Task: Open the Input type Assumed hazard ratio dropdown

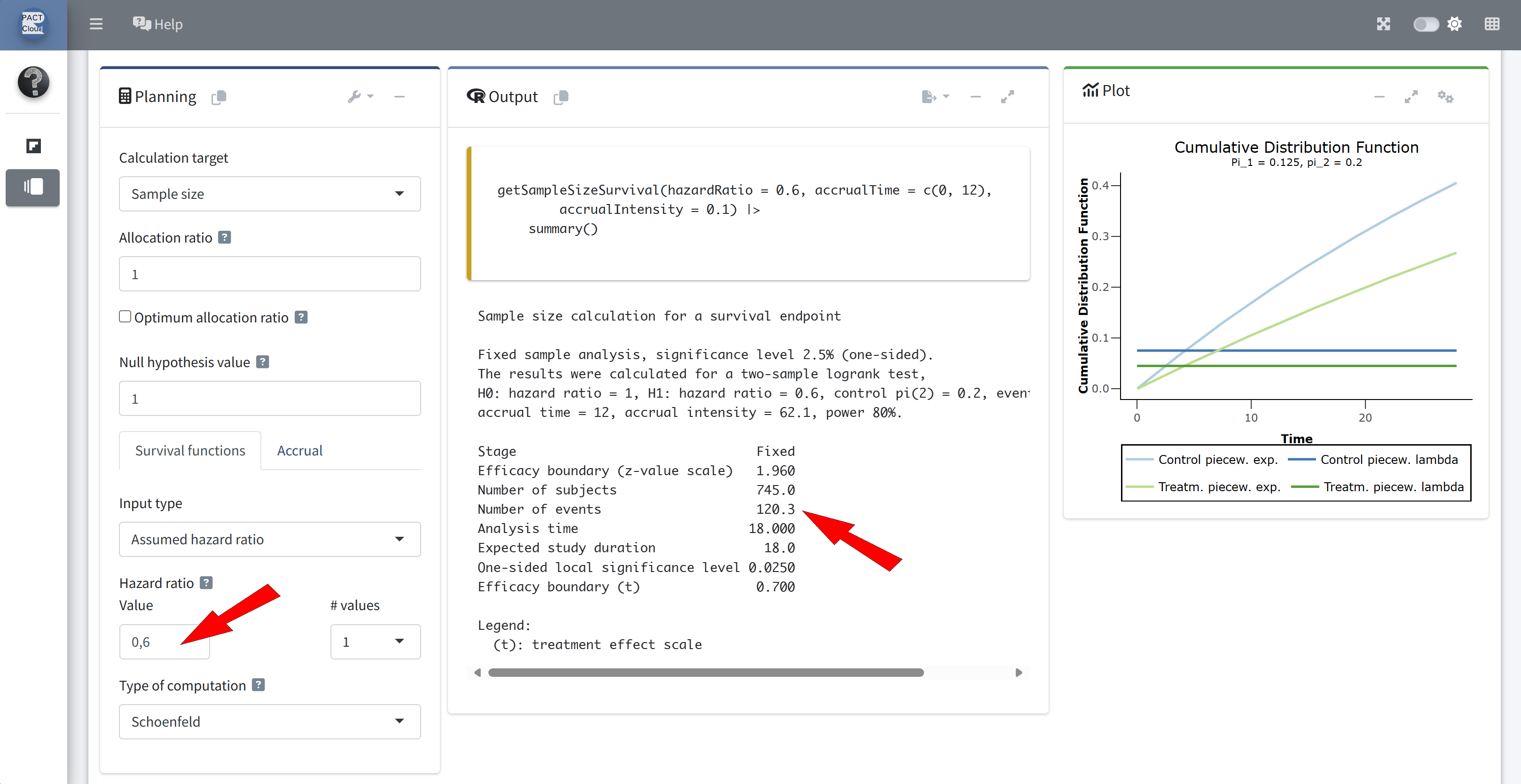Action: point(269,539)
